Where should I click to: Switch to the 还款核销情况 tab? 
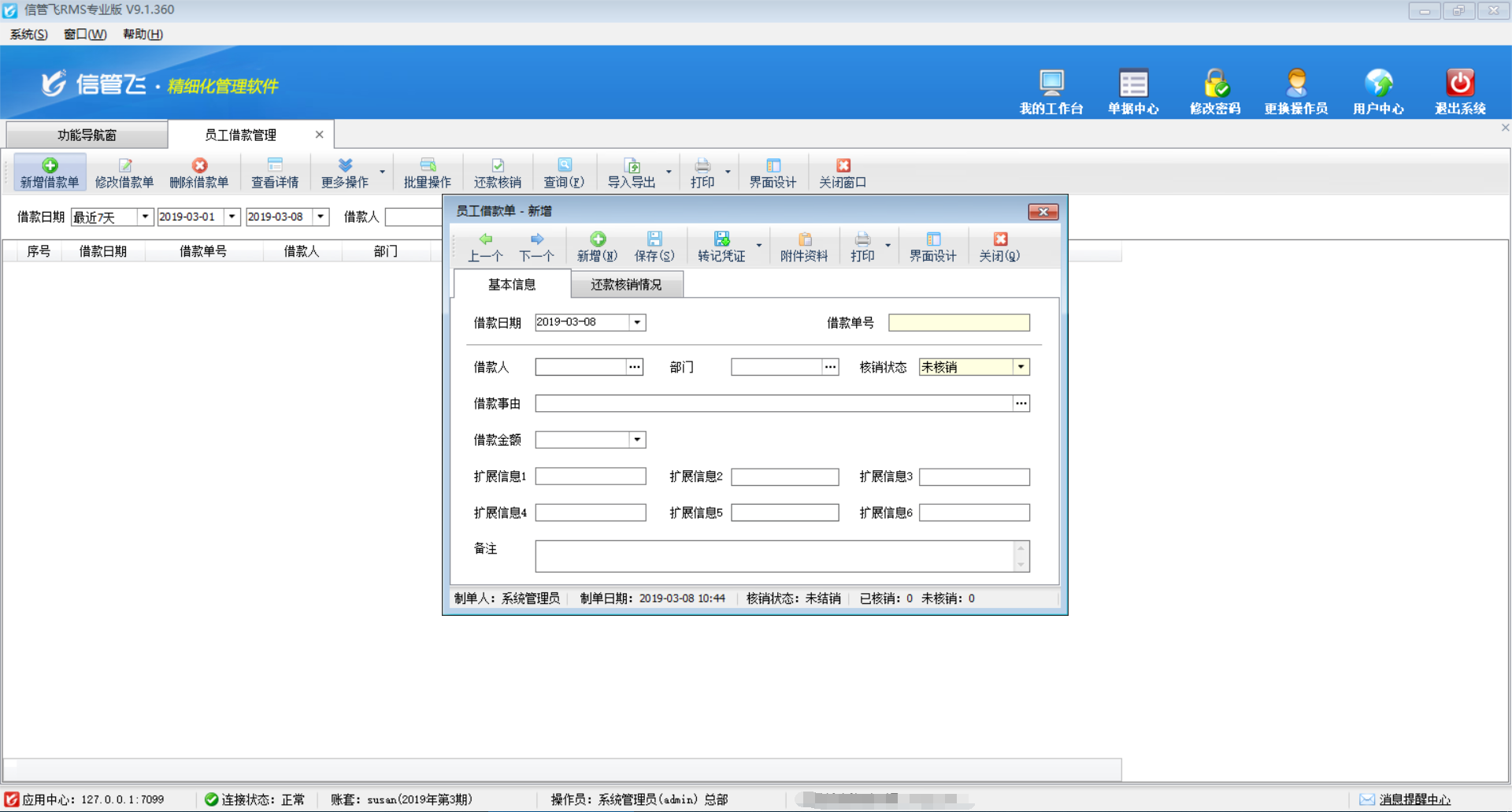626,284
